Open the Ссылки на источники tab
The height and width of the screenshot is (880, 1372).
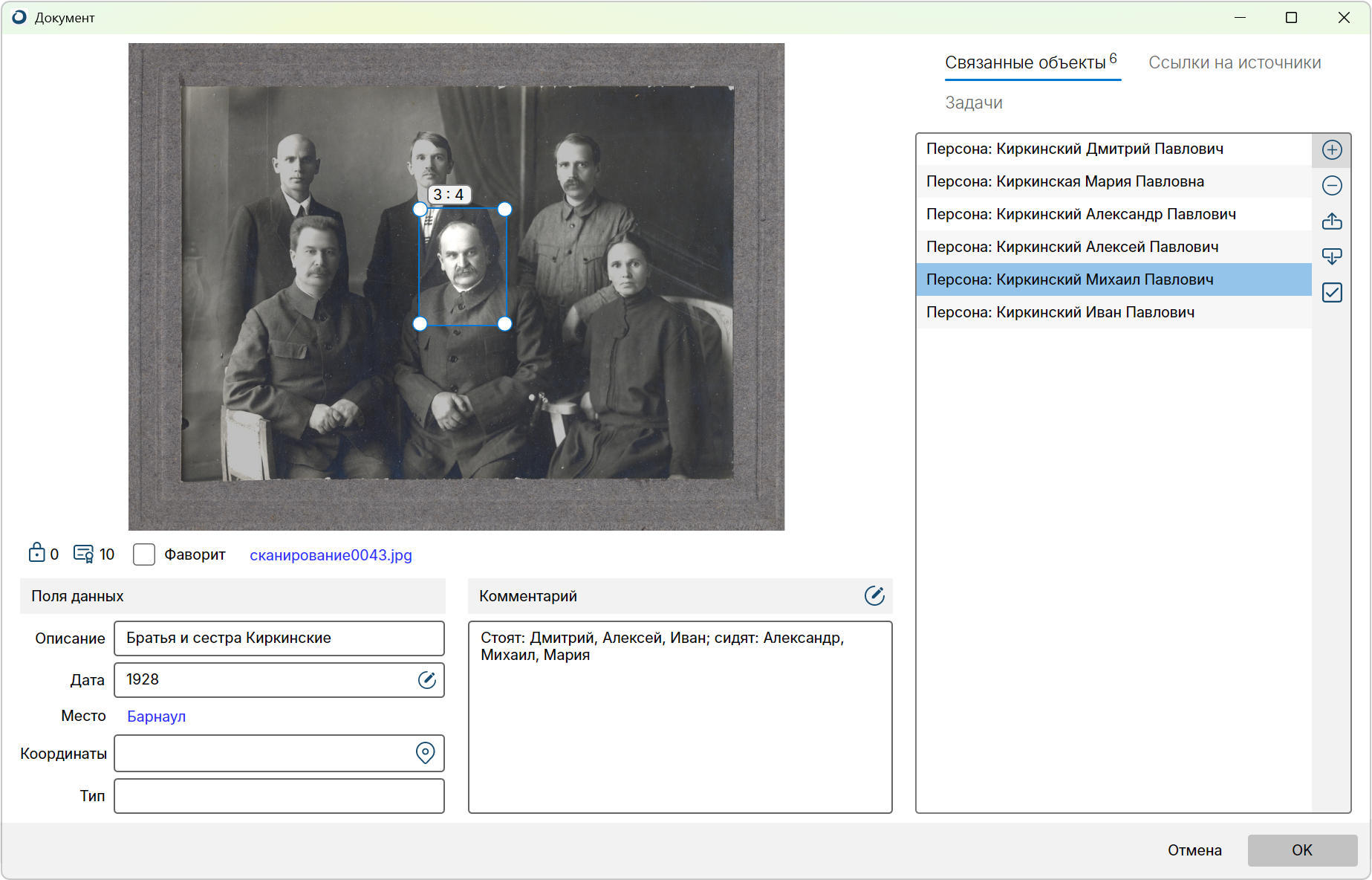tap(1235, 62)
